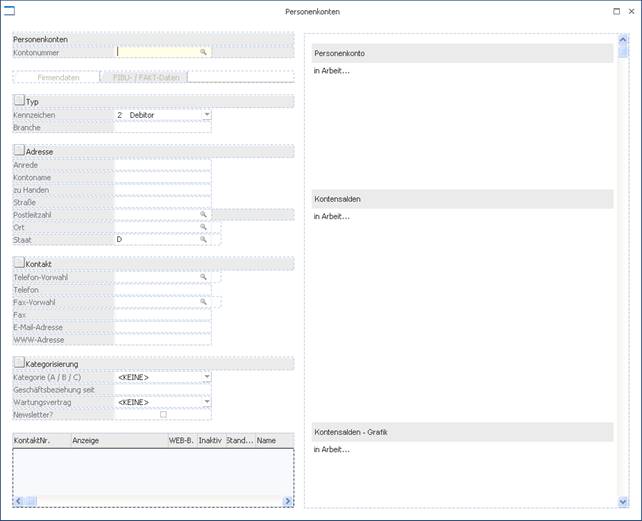Switch to the FIBU- / FAKT-Daten tab

(x=143, y=76)
